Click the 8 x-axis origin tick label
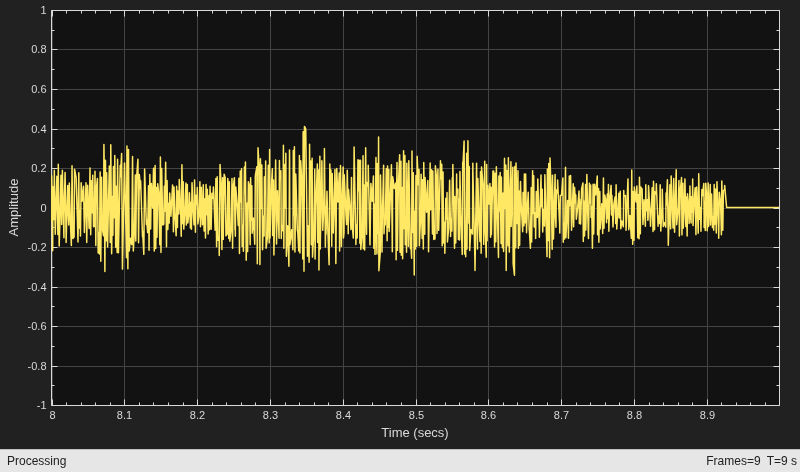 [52, 415]
